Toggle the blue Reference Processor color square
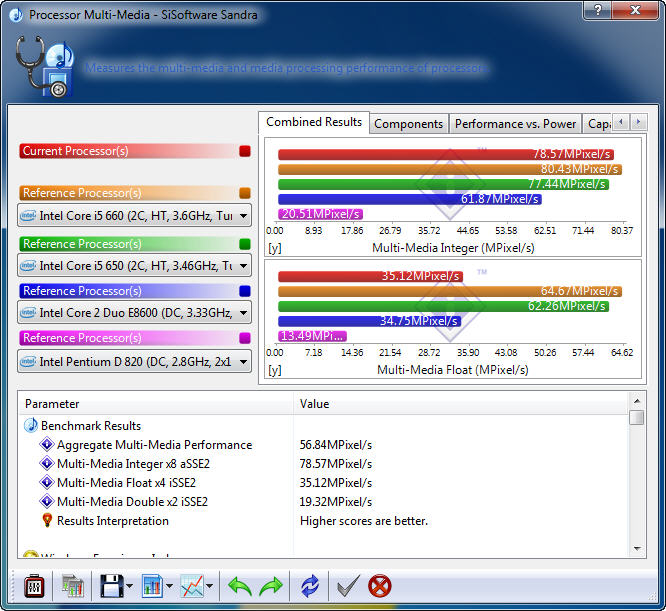The width and height of the screenshot is (666, 611). 245,291
